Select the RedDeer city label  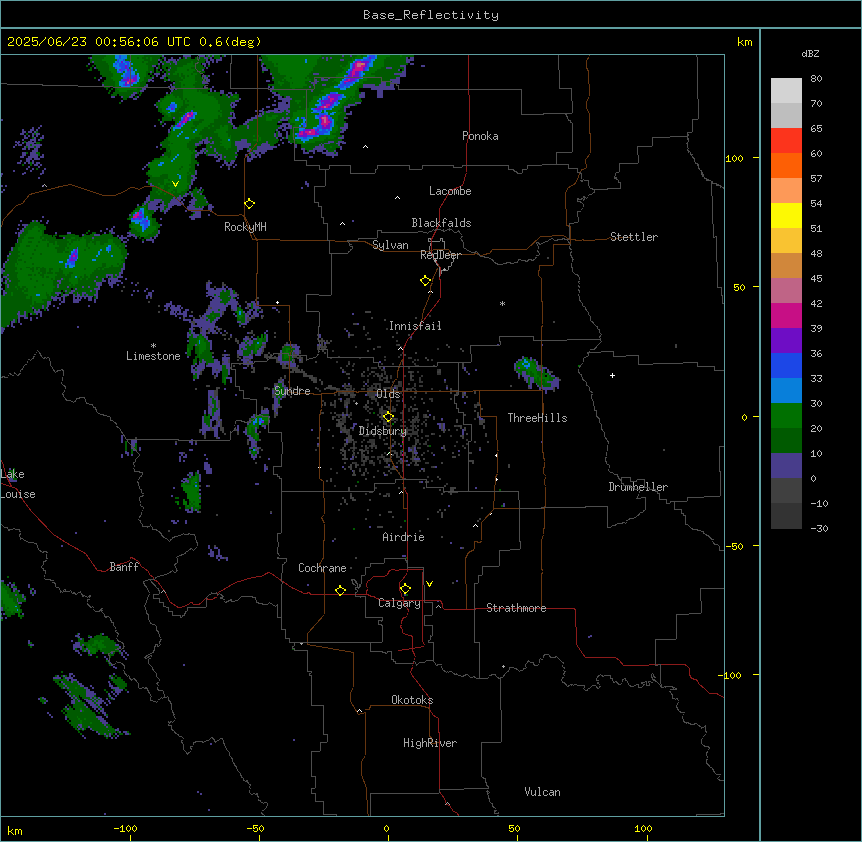[x=440, y=255]
